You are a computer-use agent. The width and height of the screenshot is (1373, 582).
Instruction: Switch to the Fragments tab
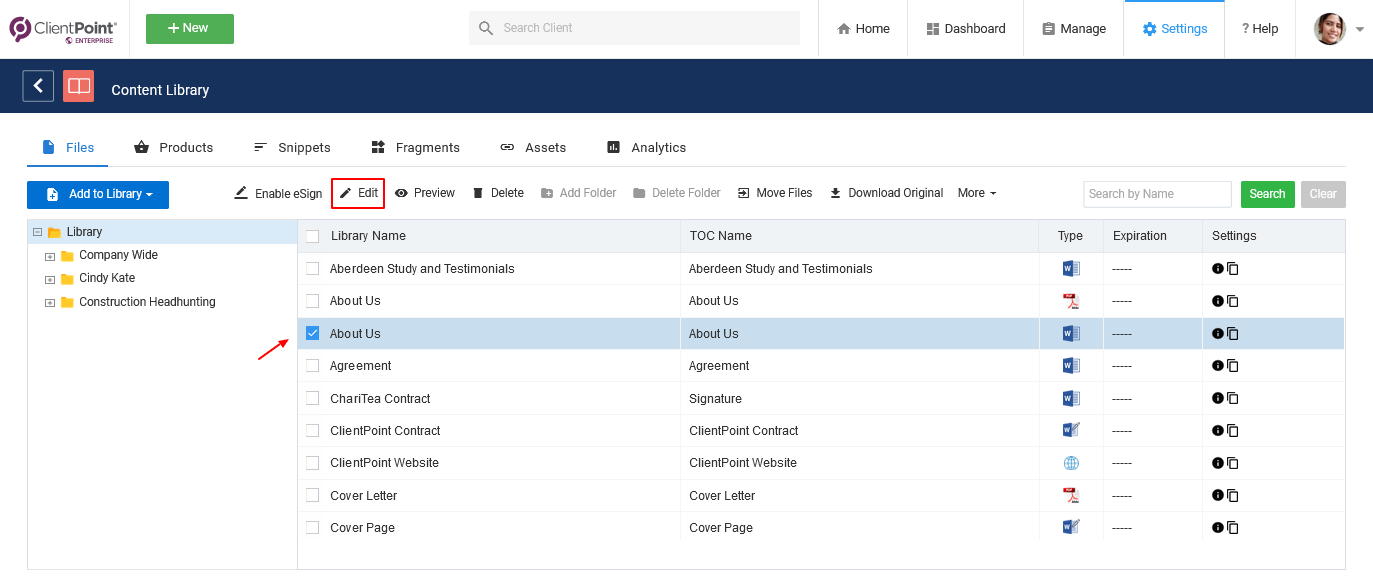pyautogui.click(x=415, y=147)
